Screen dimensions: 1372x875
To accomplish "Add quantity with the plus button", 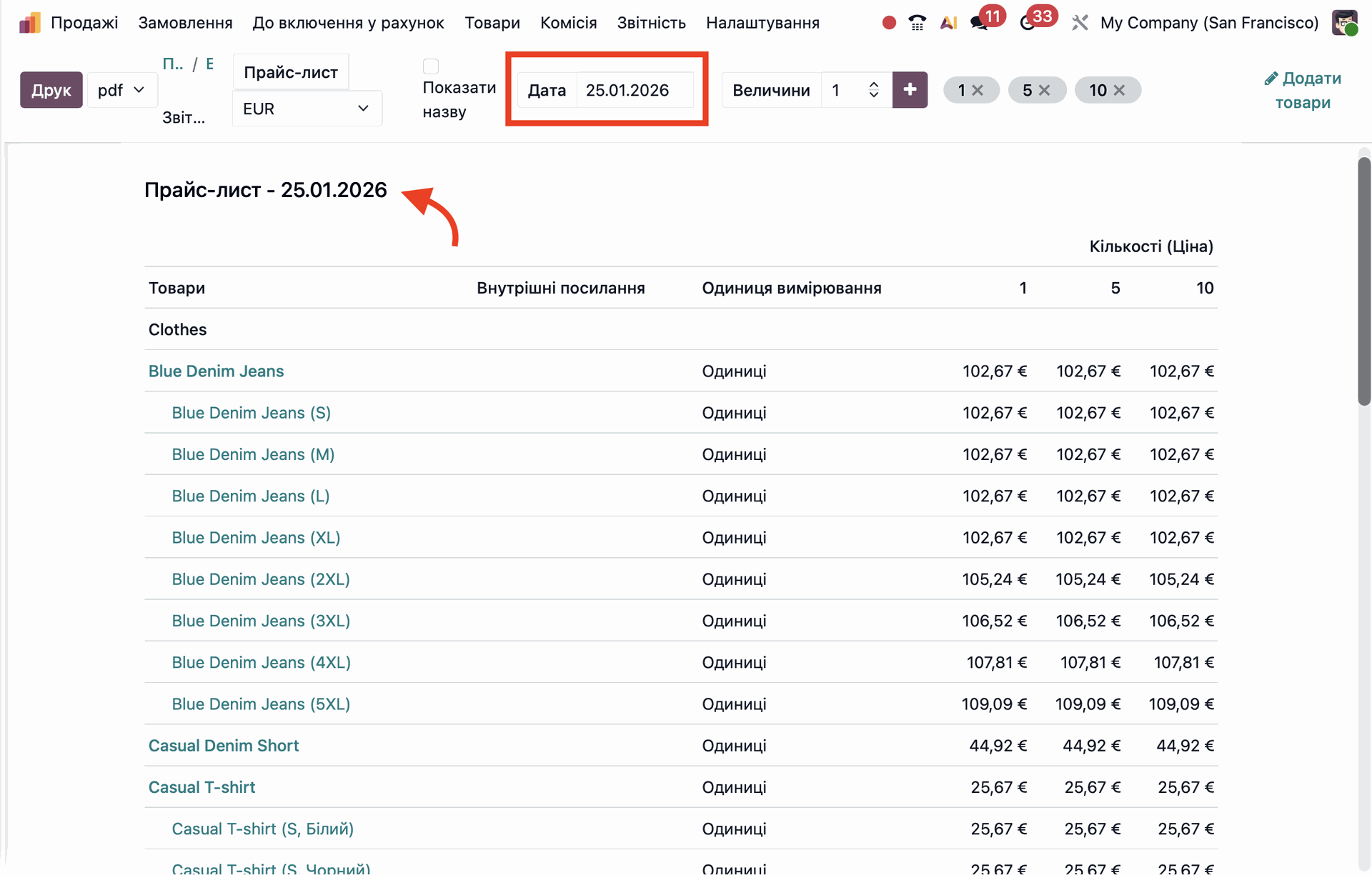I will point(910,90).
